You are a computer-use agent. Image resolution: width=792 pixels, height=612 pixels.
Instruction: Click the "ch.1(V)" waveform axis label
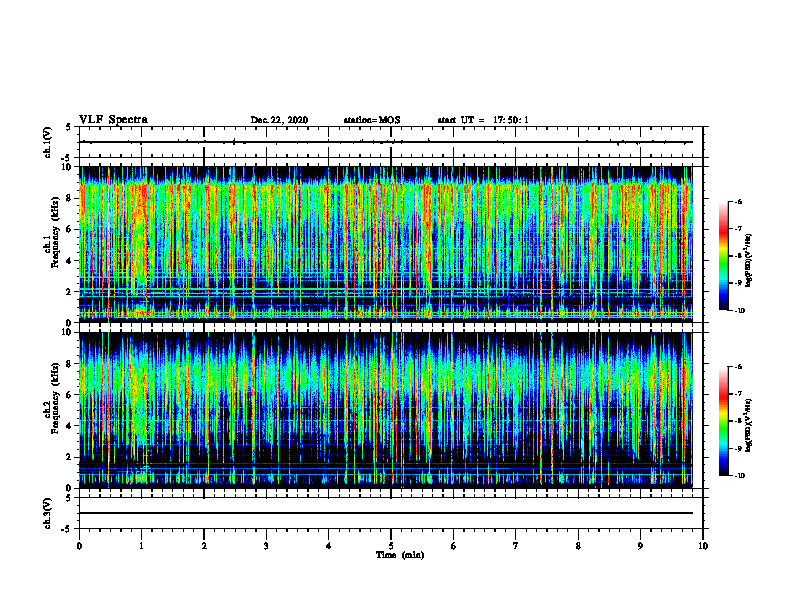(48, 142)
